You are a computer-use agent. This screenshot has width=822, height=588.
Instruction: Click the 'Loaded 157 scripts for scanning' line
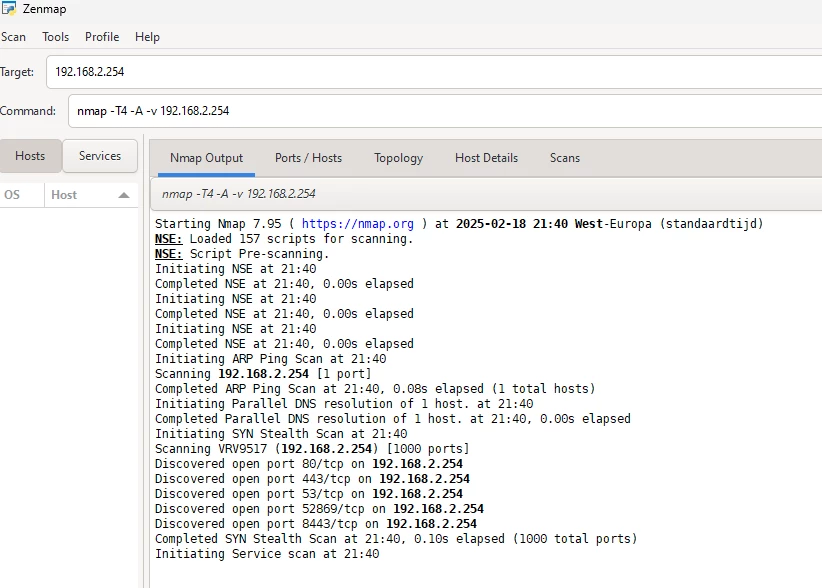tap(284, 239)
